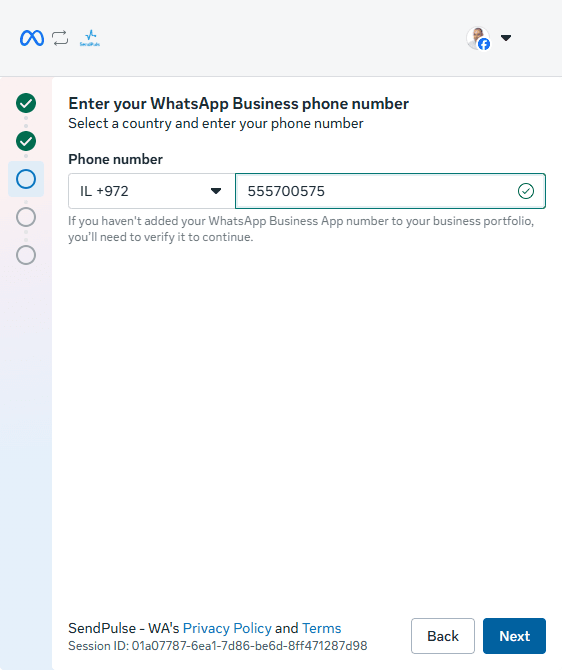Open the IL +972 country code dropdown
This screenshot has height=670, width=562.
click(x=152, y=191)
